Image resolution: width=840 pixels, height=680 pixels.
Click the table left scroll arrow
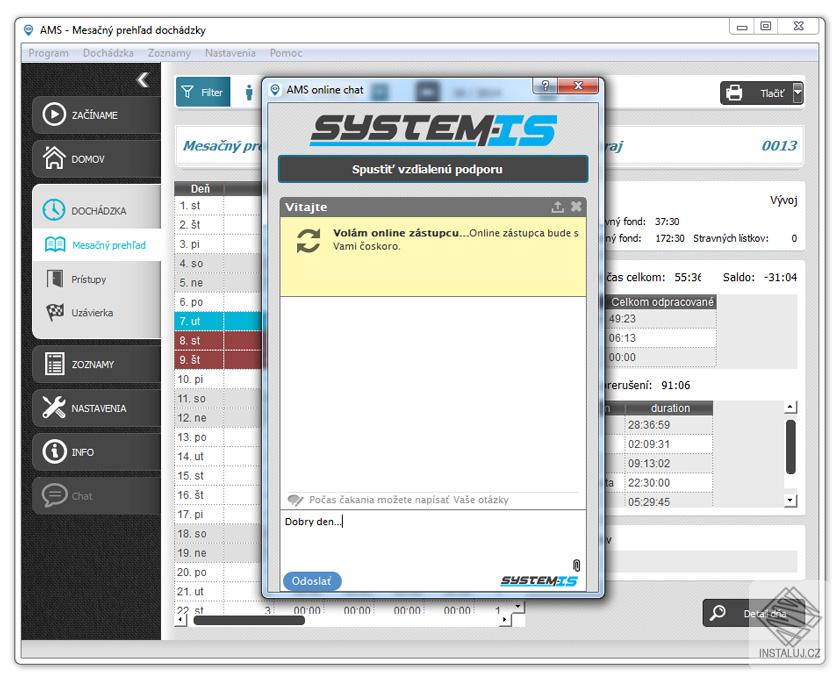pyautogui.click(x=181, y=620)
